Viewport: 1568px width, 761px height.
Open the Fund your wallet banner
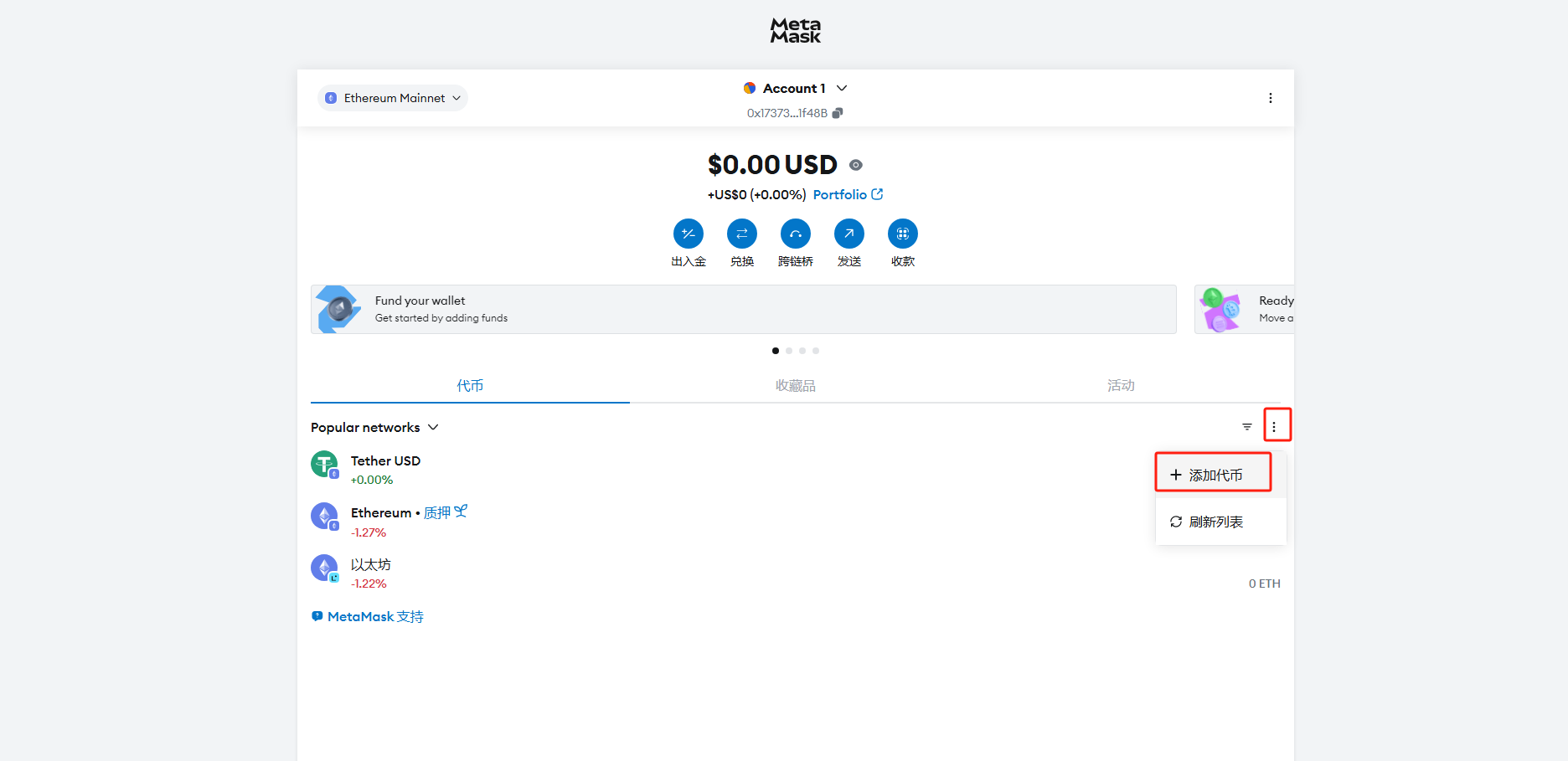[x=744, y=309]
